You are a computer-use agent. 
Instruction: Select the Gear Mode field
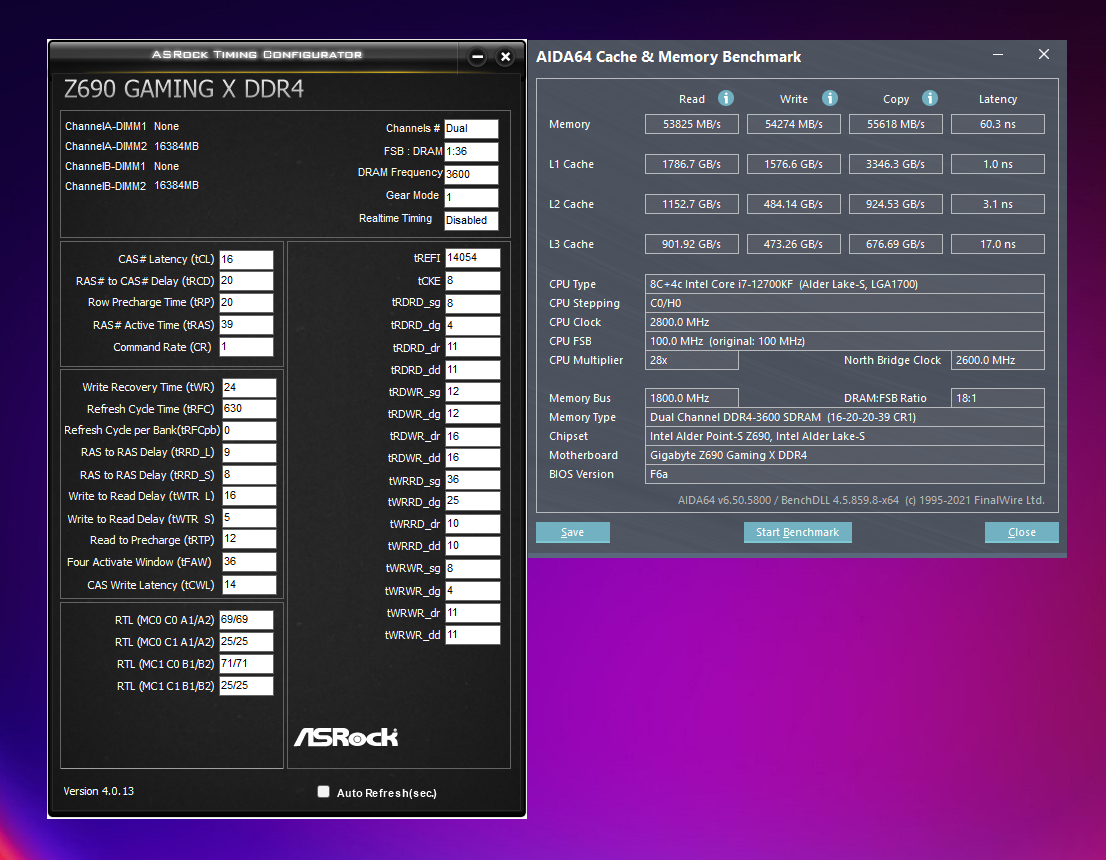(471, 197)
